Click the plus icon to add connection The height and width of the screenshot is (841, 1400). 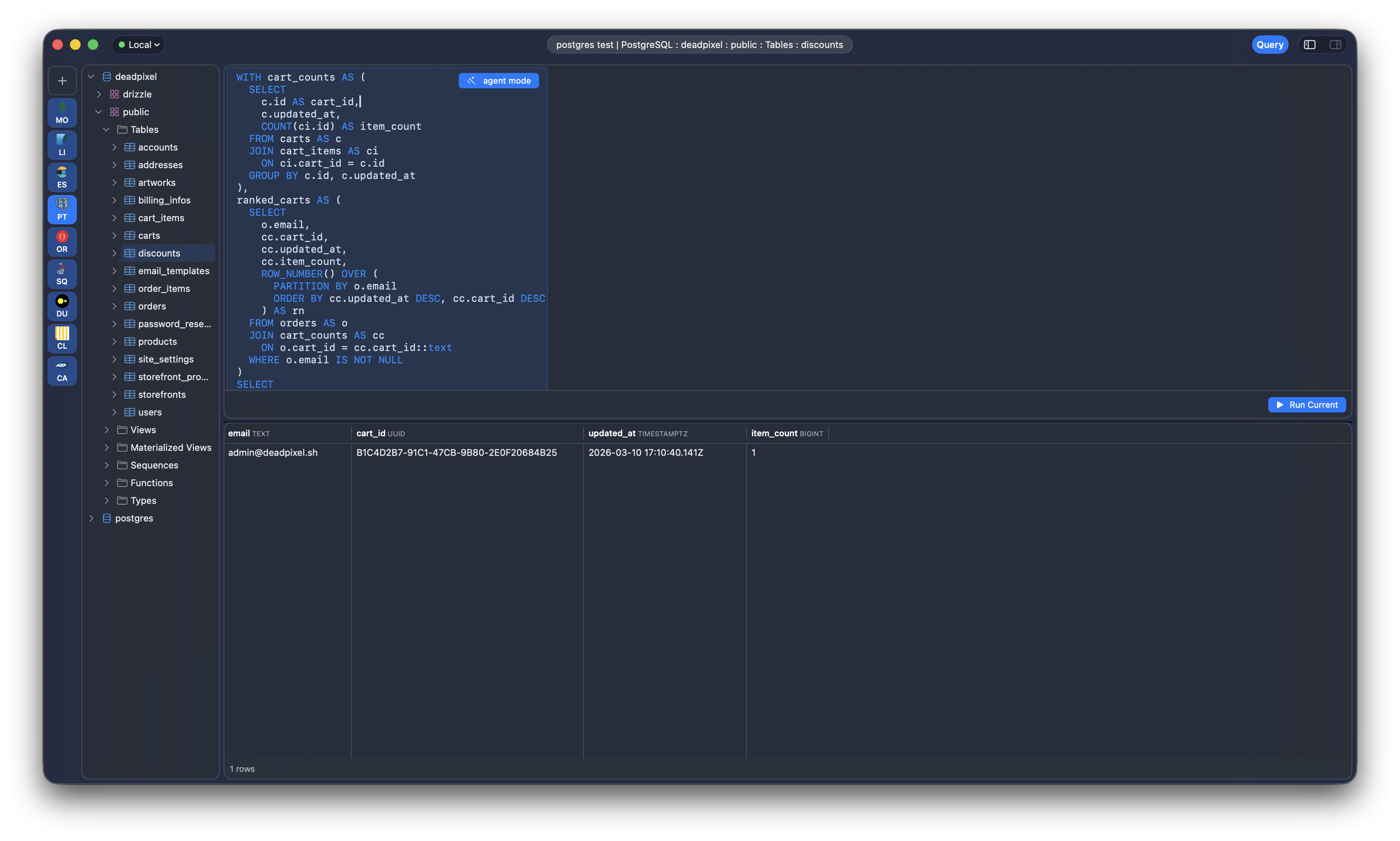(x=62, y=81)
